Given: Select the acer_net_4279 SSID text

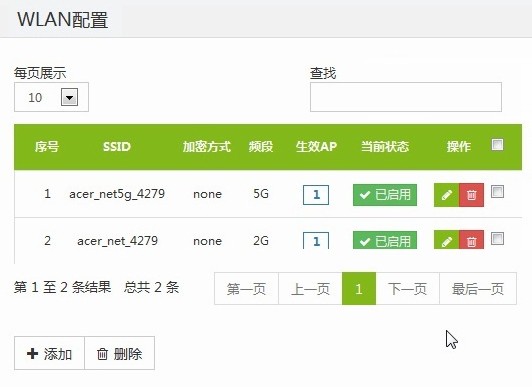Looking at the screenshot, I should (117, 241).
